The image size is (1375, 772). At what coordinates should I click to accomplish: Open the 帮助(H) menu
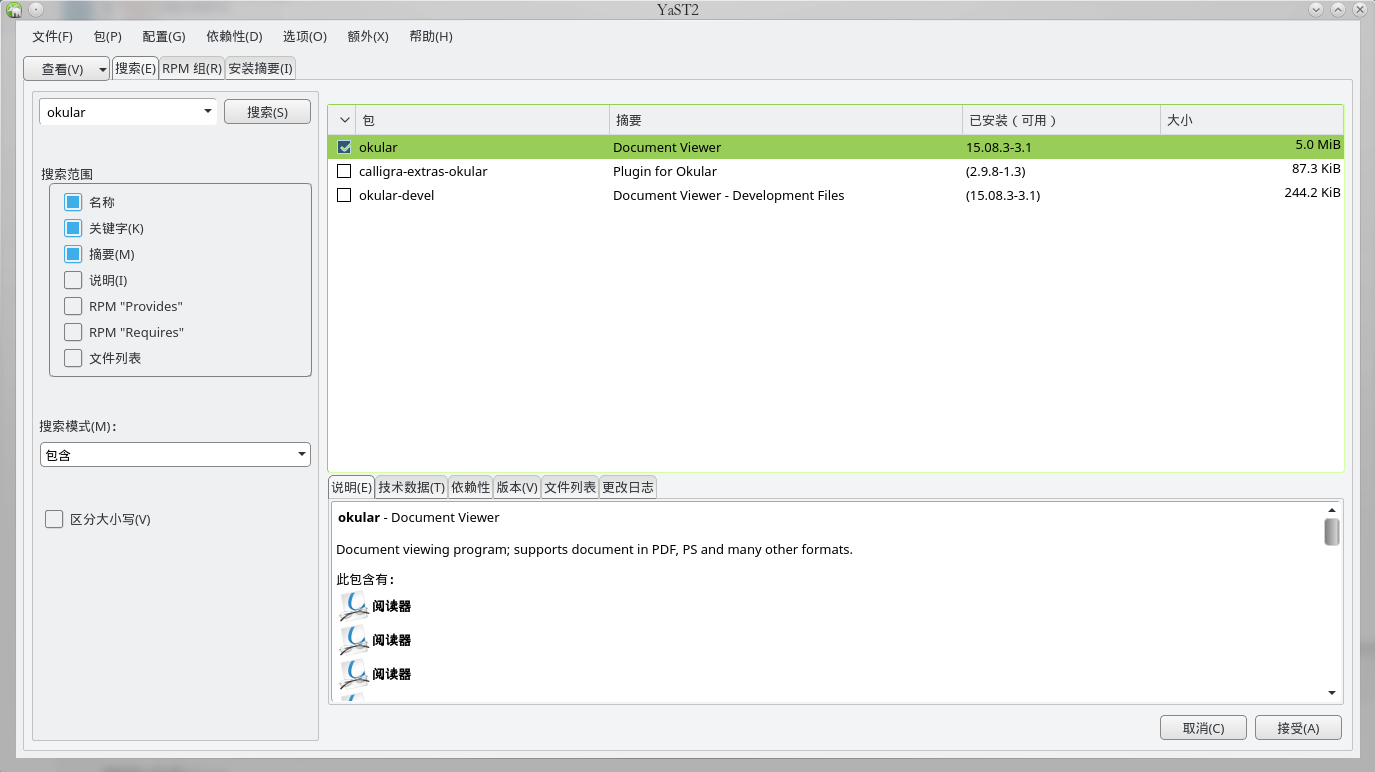(431, 36)
